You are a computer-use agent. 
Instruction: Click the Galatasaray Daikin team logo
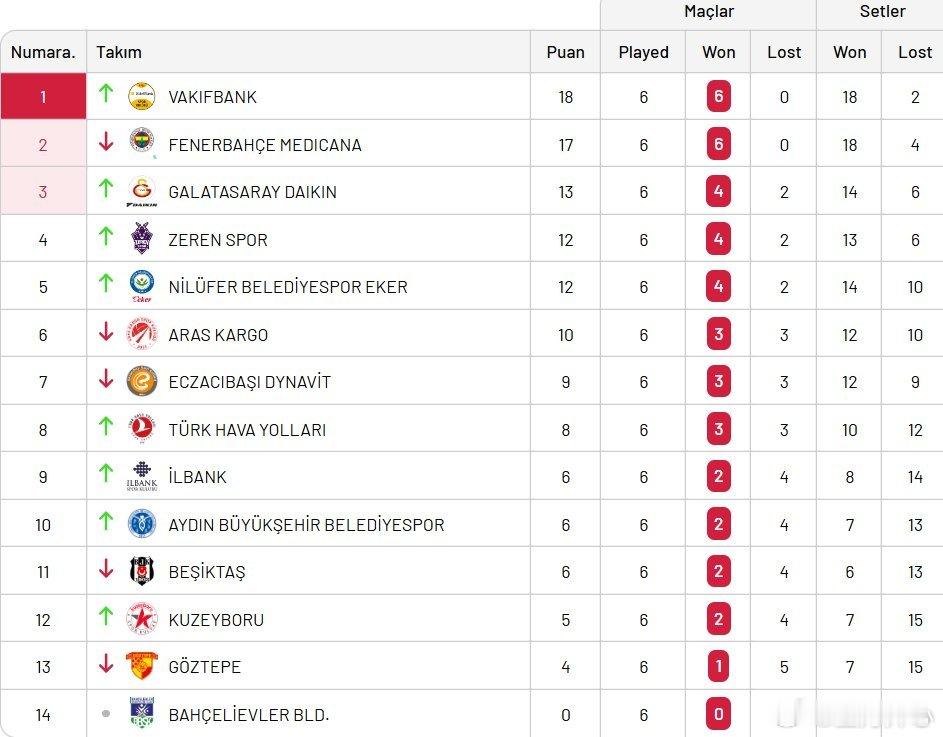pos(142,191)
